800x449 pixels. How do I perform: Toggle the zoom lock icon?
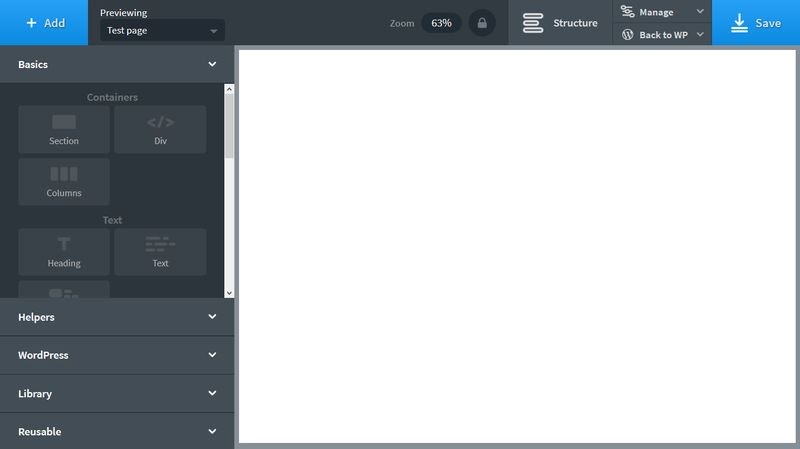point(482,23)
